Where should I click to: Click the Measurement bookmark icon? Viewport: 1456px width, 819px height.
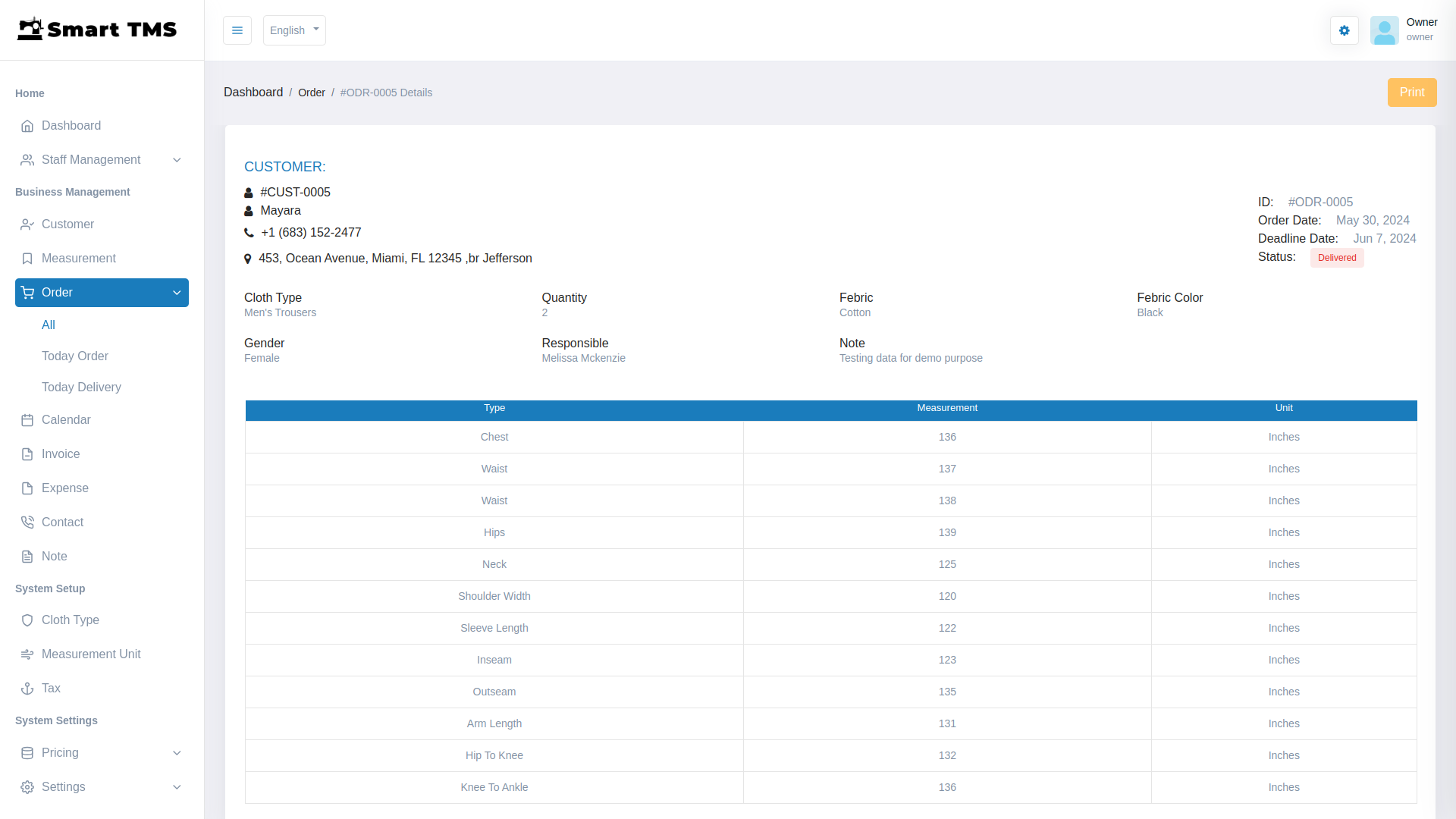[27, 259]
